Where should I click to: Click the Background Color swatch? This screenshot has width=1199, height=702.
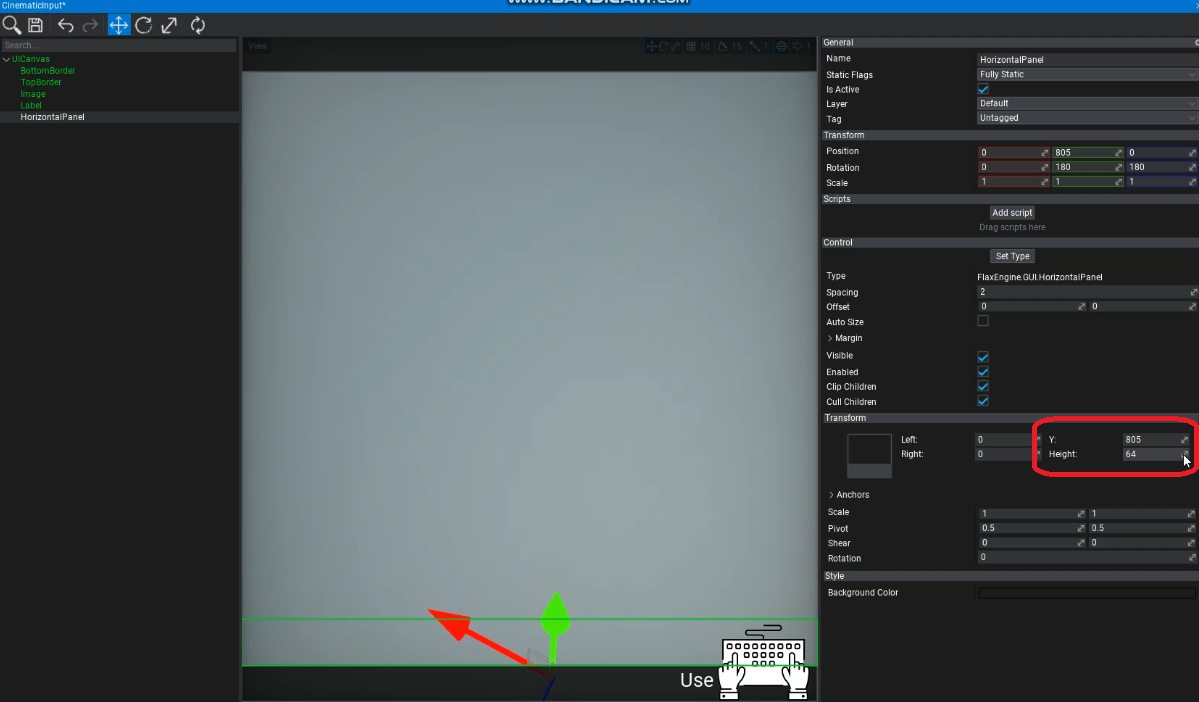pos(1087,593)
